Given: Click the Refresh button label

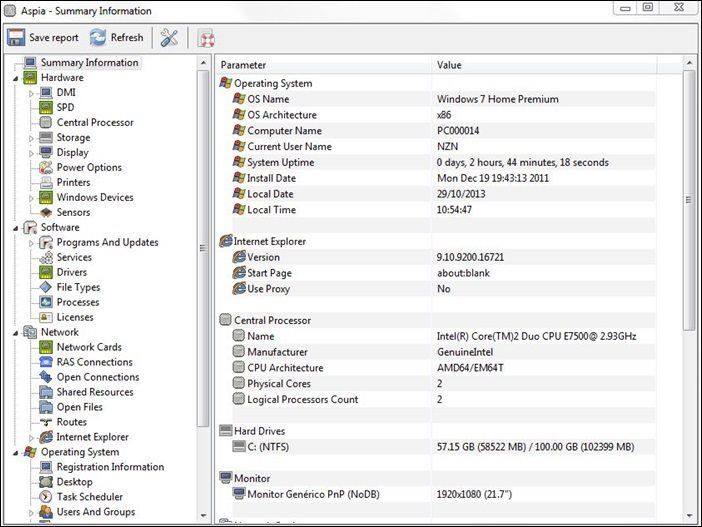Looking at the screenshot, I should coord(127,38).
